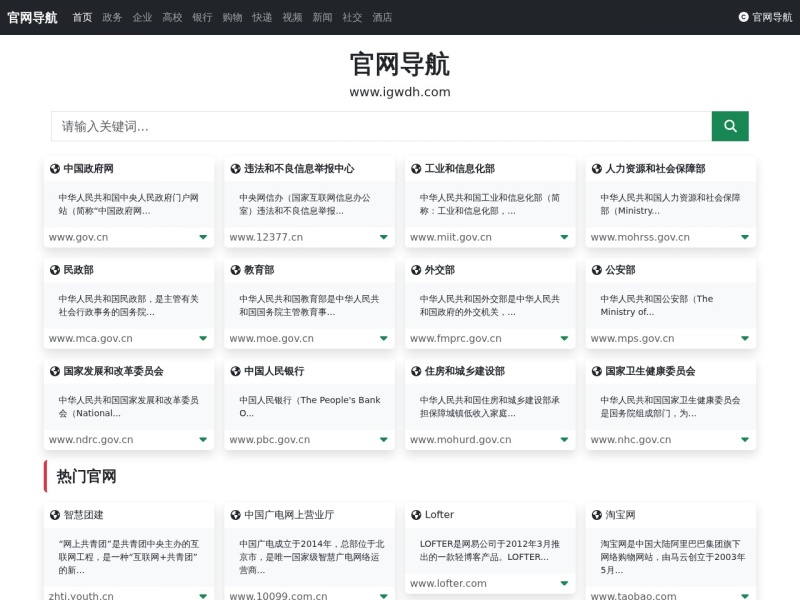
Task: Open the 购物 nav item
Action: click(232, 17)
